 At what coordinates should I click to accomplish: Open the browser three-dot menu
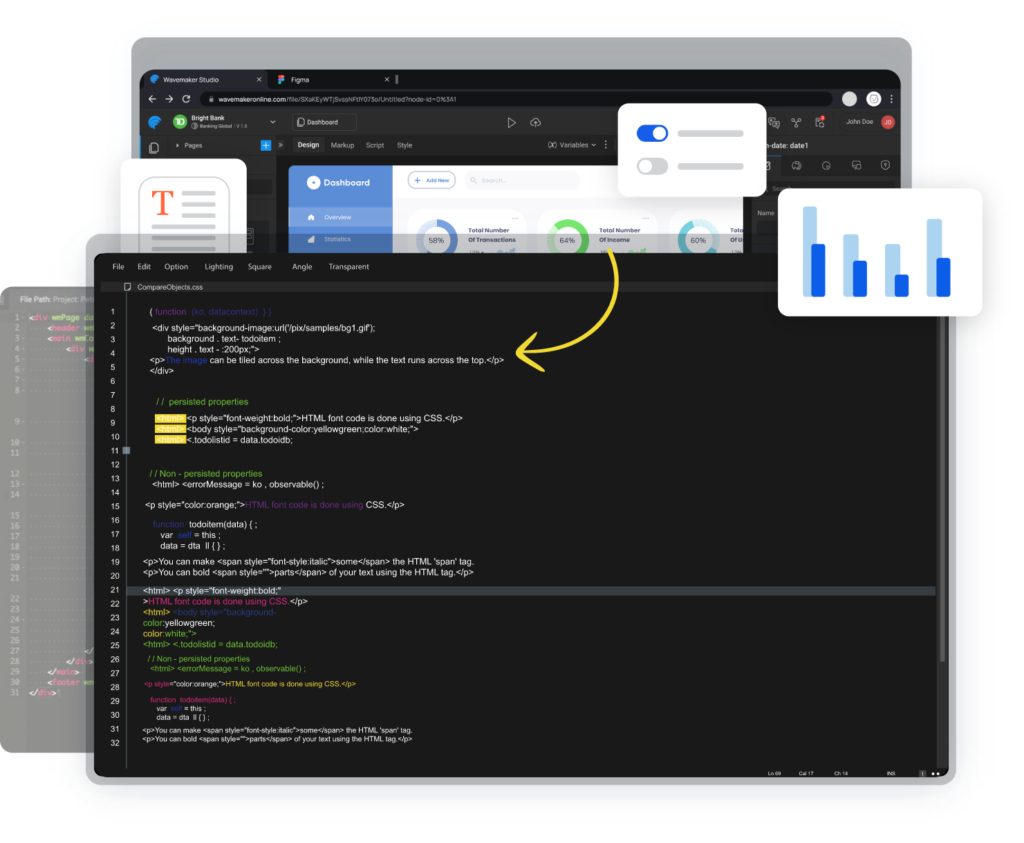(x=891, y=99)
